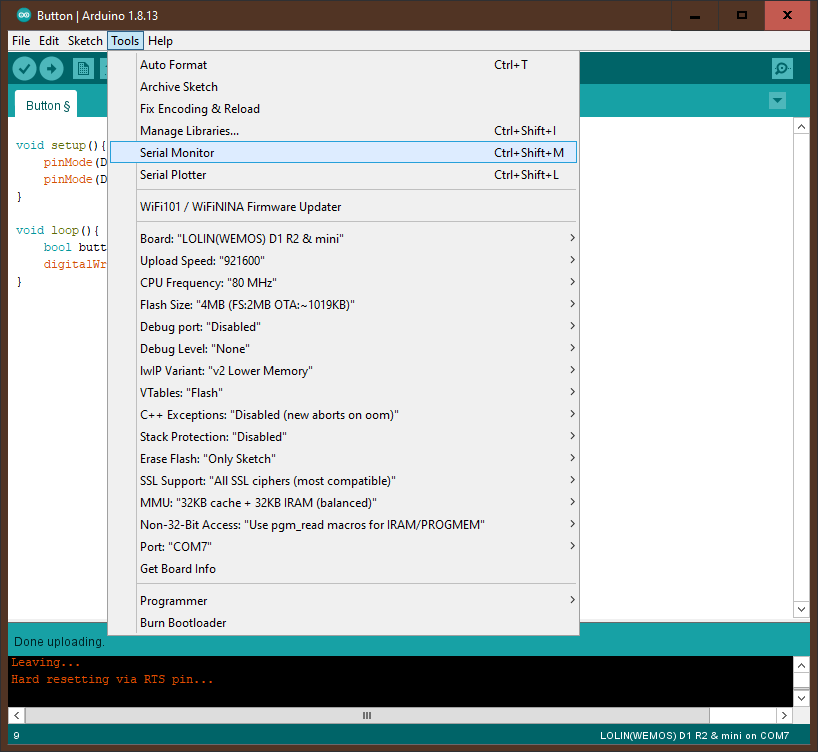Open the Edit menu
Image resolution: width=818 pixels, height=752 pixels.
click(49, 41)
